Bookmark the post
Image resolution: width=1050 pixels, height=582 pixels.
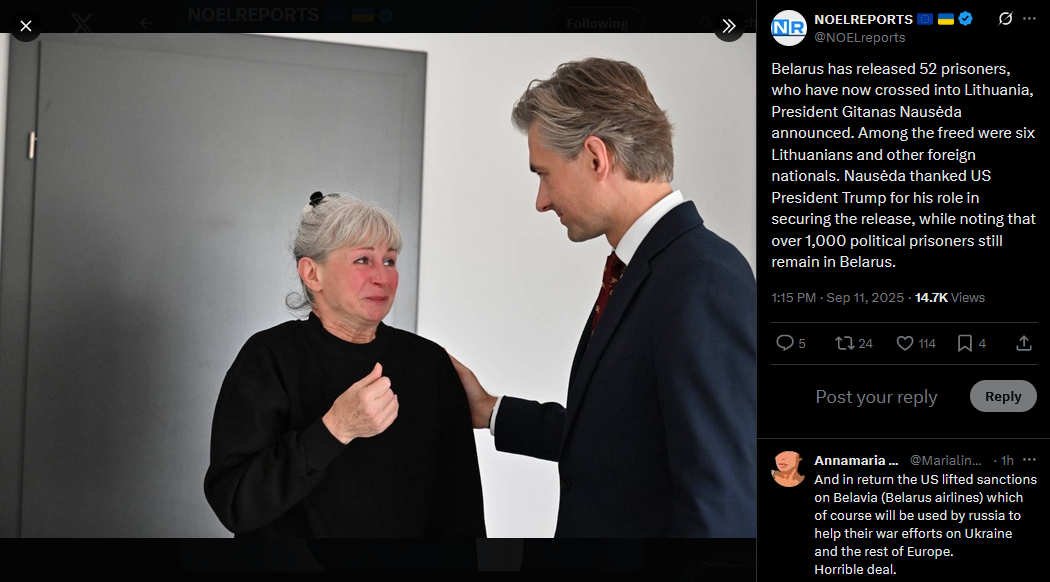pyautogui.click(x=964, y=343)
